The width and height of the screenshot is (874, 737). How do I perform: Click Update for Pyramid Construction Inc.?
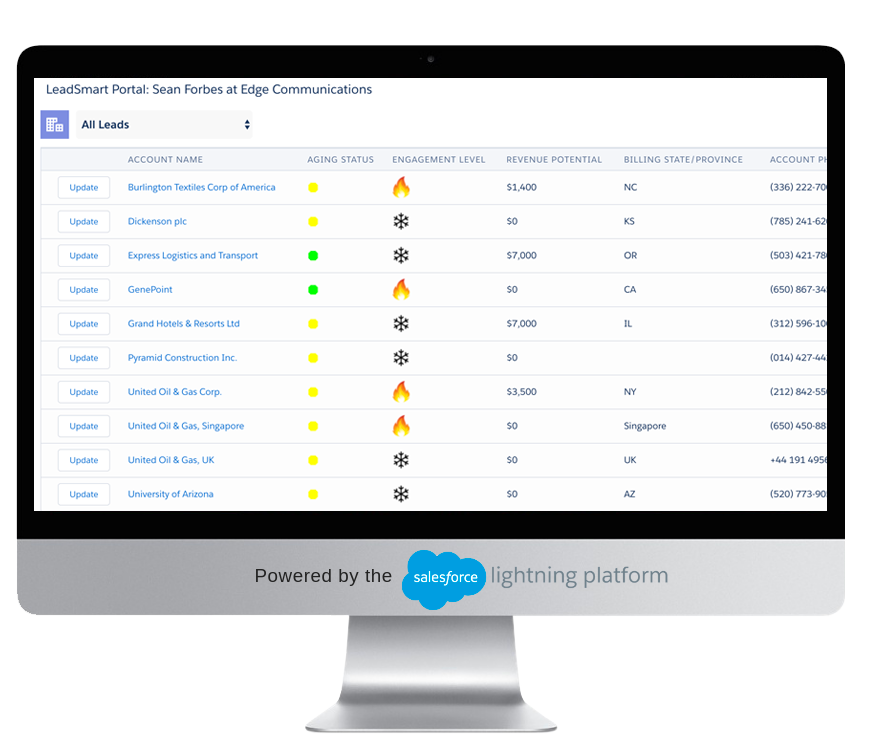click(84, 357)
